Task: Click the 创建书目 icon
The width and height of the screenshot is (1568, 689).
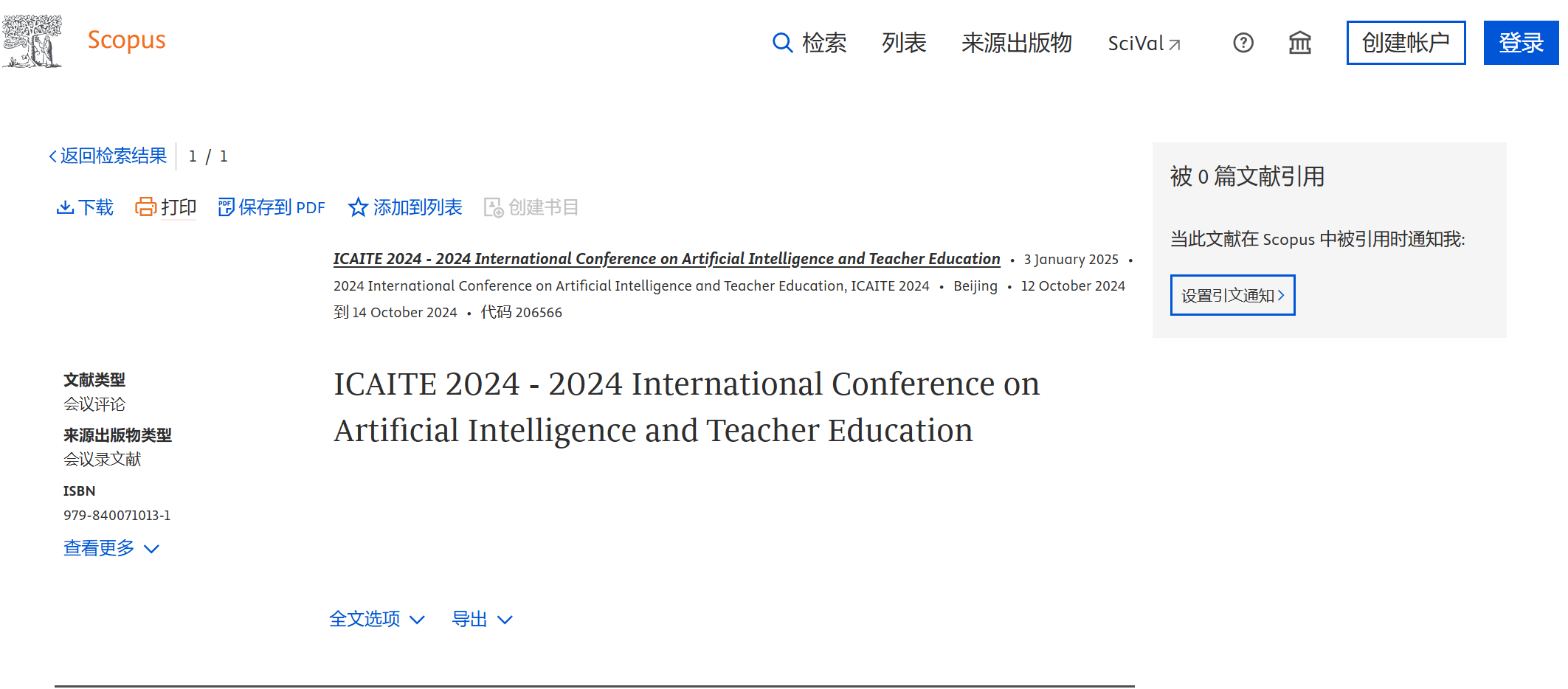Action: tap(493, 207)
